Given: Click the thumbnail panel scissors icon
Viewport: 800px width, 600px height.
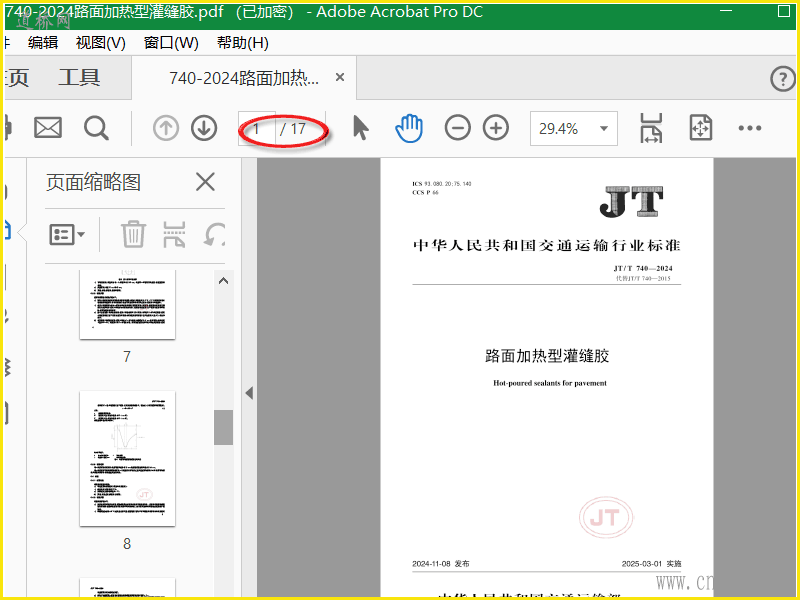Looking at the screenshot, I should tap(174, 234).
